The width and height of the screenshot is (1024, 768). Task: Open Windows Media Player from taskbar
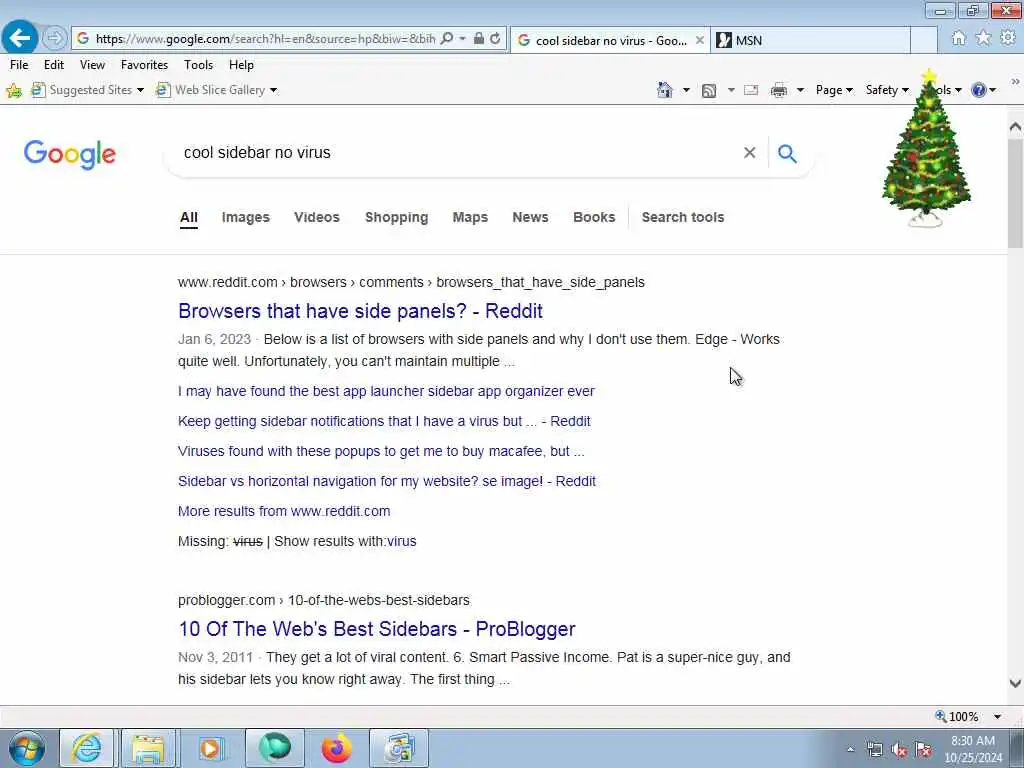210,748
